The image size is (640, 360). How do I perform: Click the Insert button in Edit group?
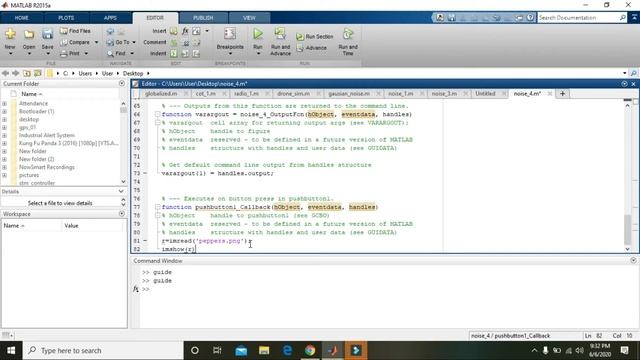(x=159, y=31)
